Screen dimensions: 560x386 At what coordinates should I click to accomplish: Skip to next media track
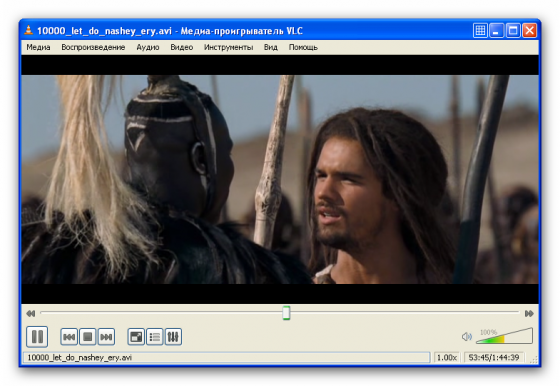(106, 337)
